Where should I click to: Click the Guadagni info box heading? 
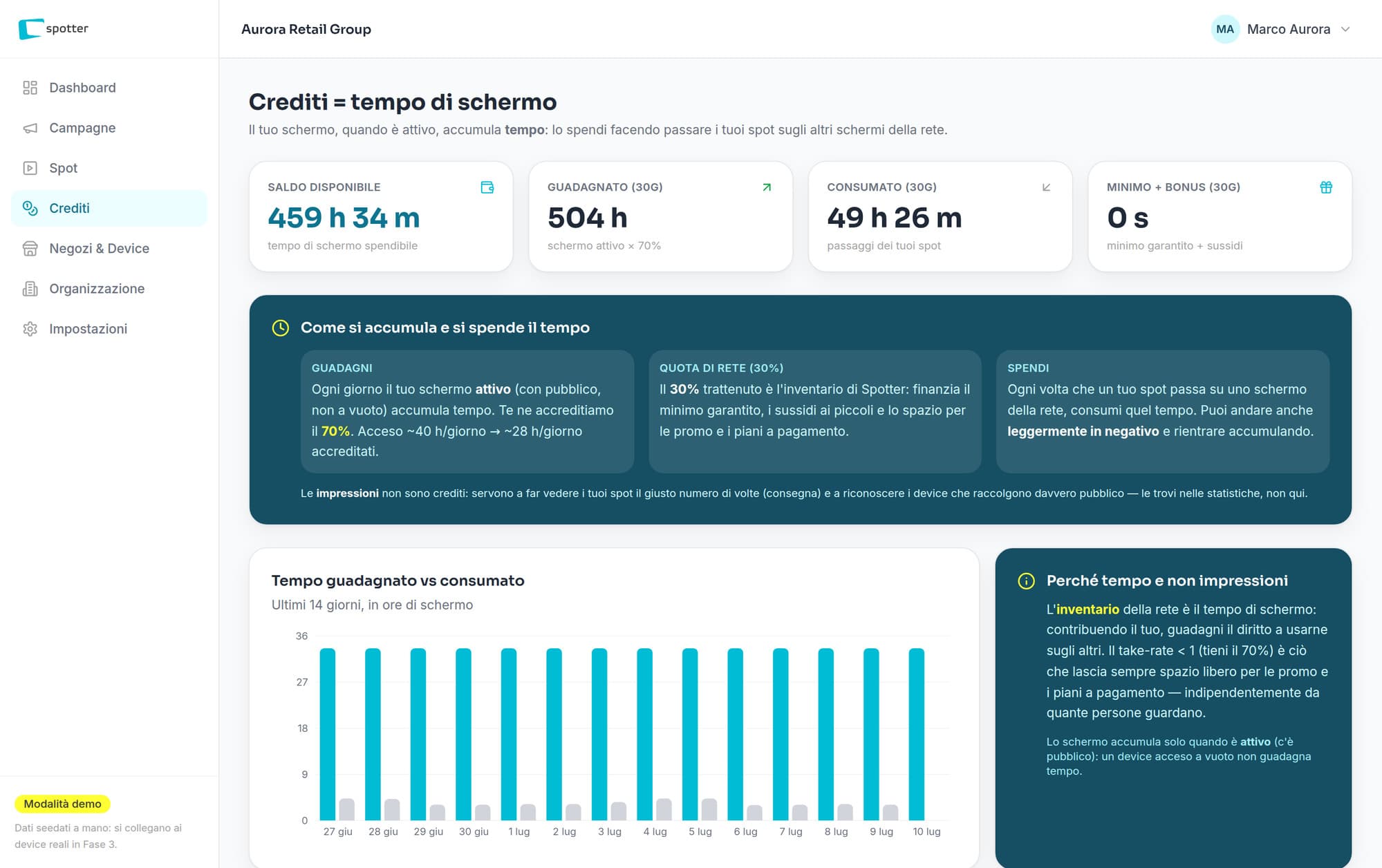(x=342, y=368)
